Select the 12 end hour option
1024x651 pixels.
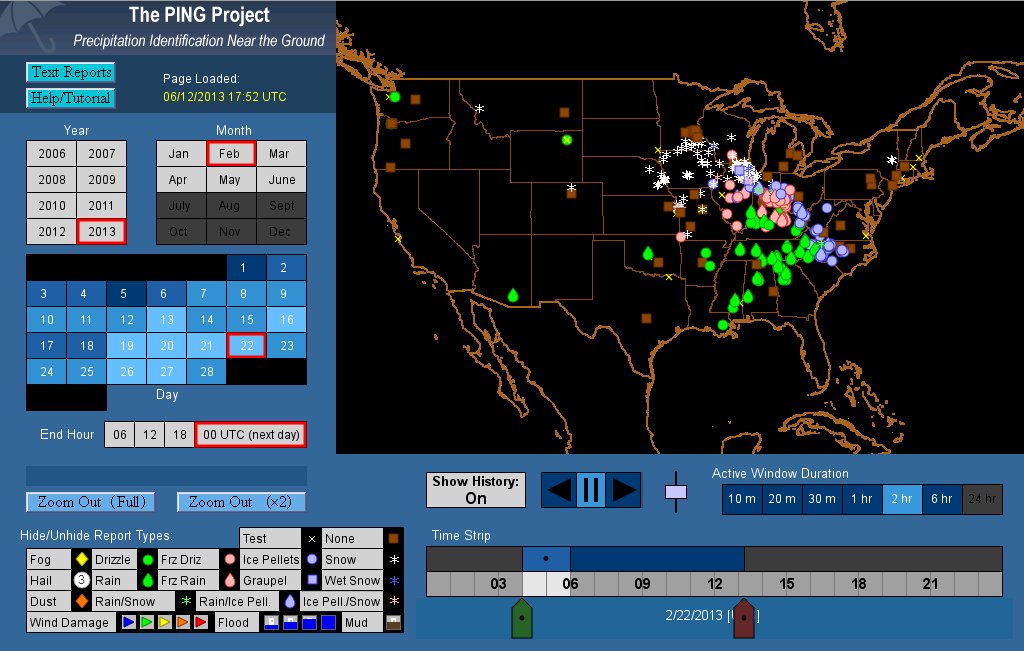pyautogui.click(x=150, y=434)
